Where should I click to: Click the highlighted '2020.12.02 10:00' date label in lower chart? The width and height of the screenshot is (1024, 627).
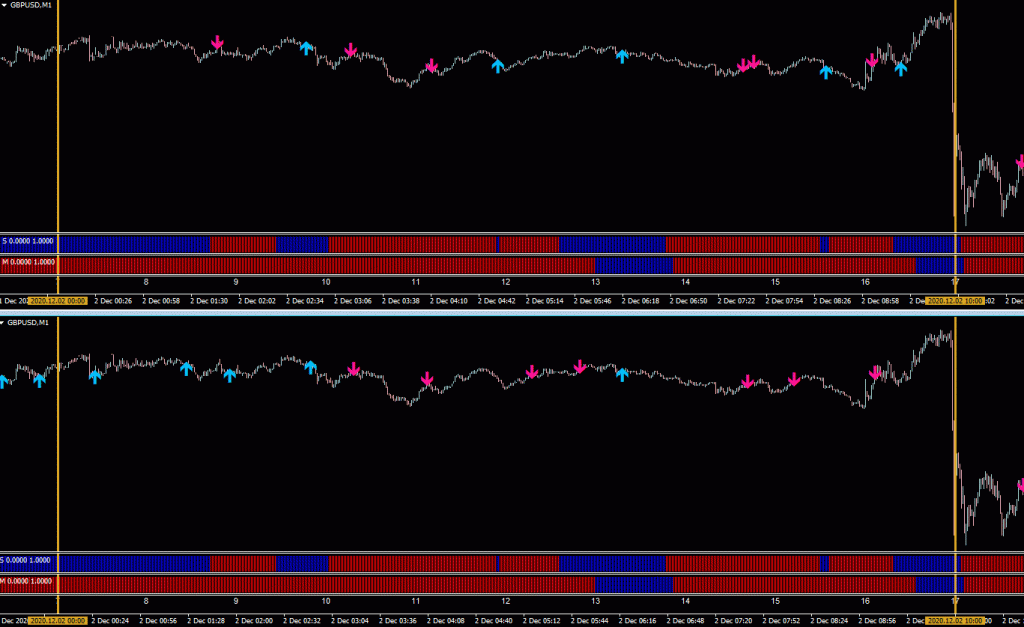955,620
